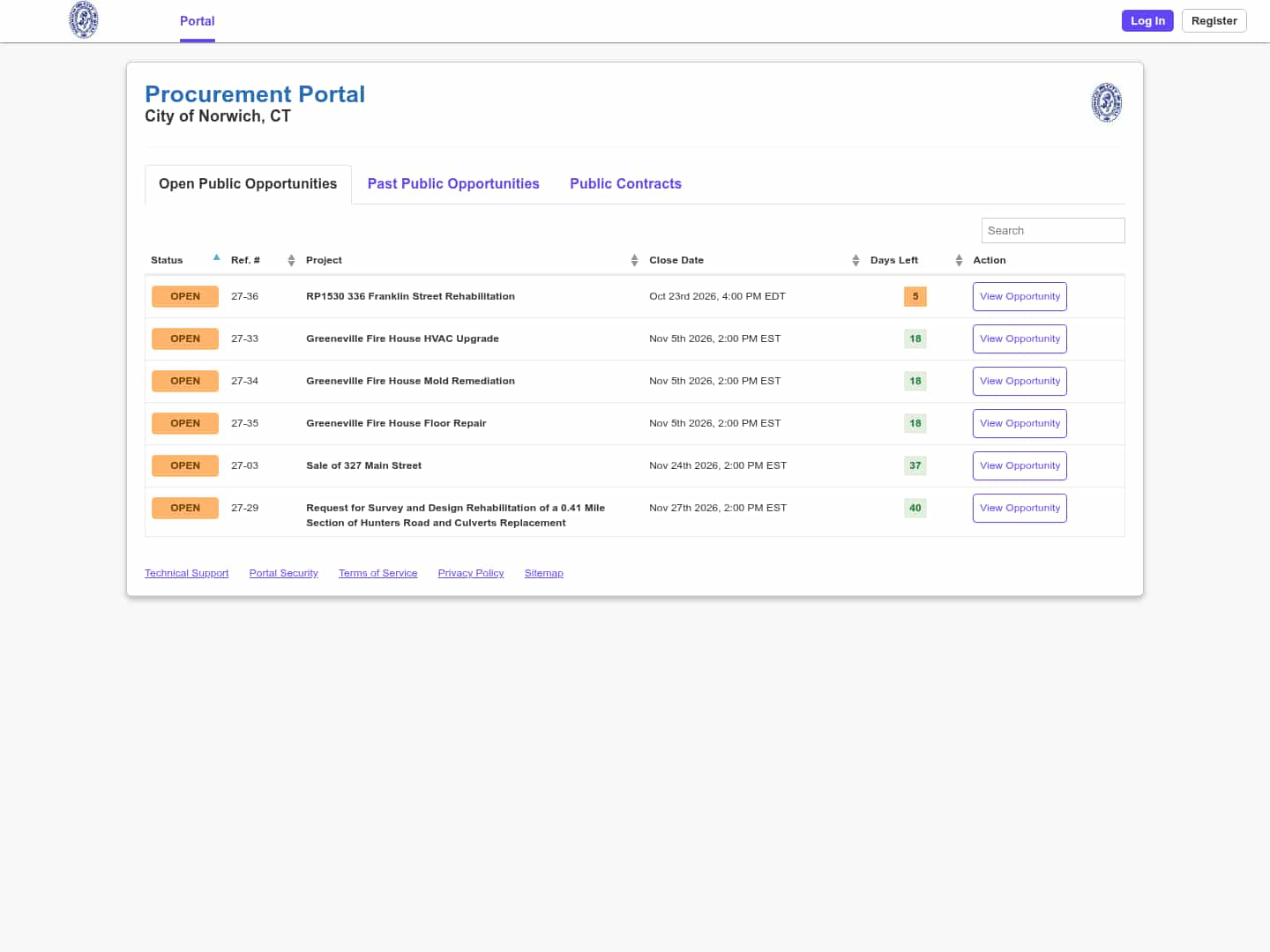View Opportunity for Sale of 327 Main Street

pos(1020,466)
